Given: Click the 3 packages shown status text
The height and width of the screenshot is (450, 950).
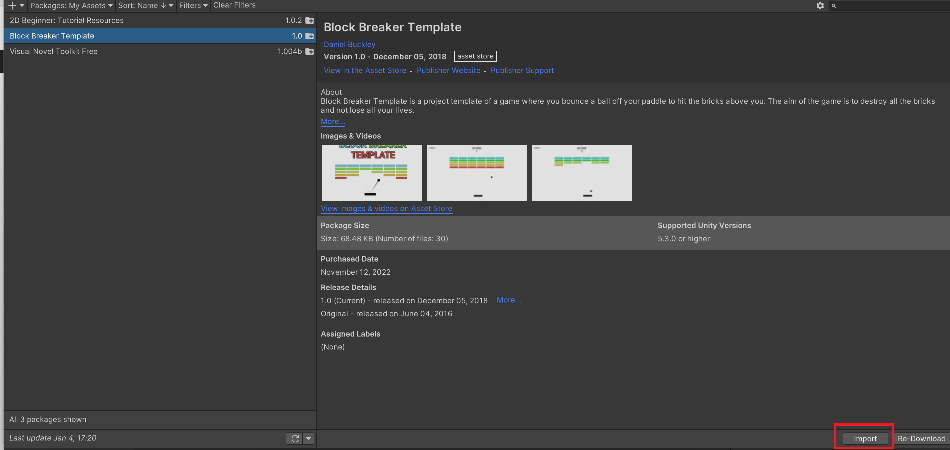Looking at the screenshot, I should (x=48, y=419).
